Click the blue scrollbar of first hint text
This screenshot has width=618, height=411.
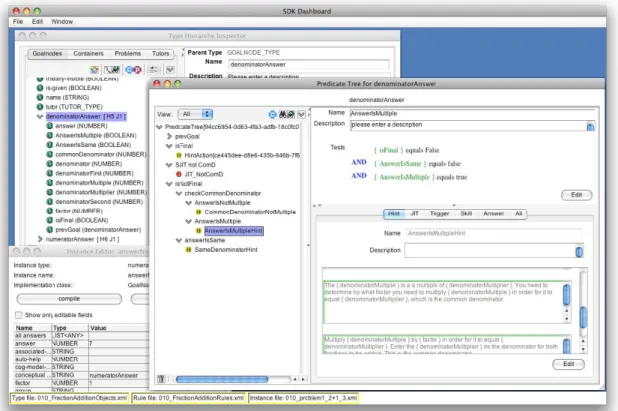pyautogui.click(x=566, y=295)
